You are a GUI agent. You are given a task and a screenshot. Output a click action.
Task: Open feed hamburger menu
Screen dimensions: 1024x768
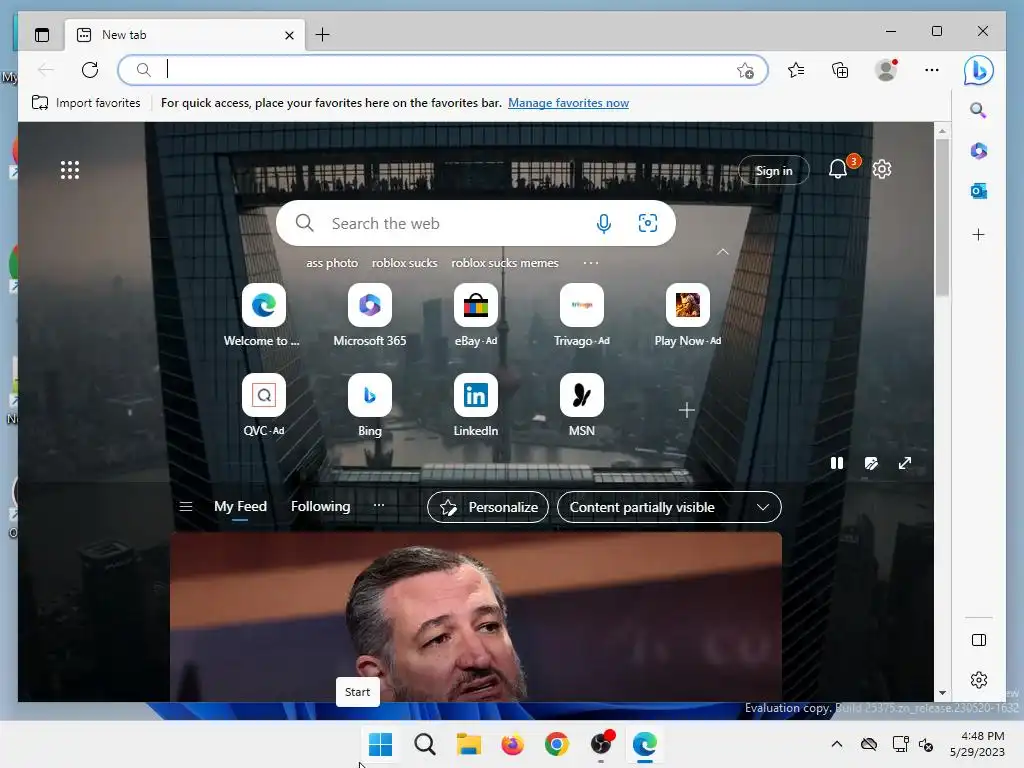185,507
